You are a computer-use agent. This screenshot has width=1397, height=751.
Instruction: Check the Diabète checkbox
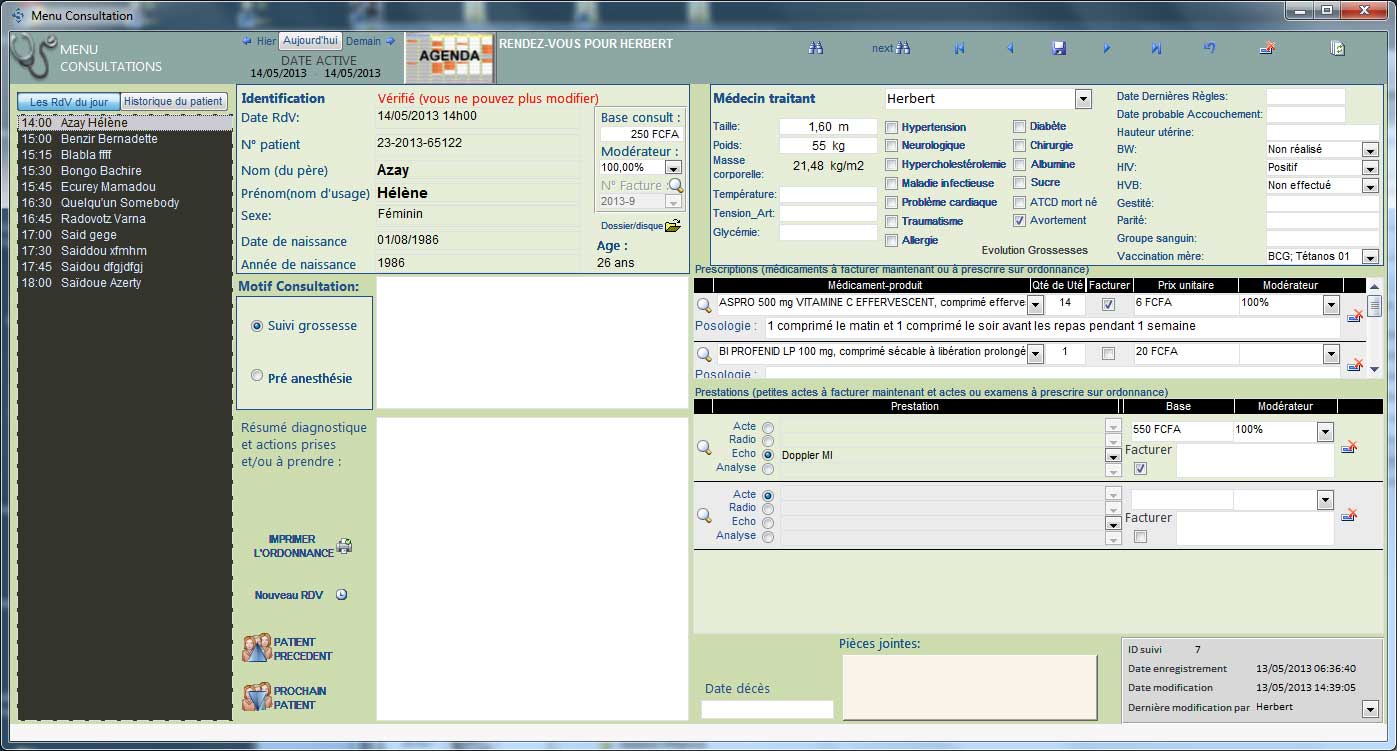click(x=1019, y=127)
